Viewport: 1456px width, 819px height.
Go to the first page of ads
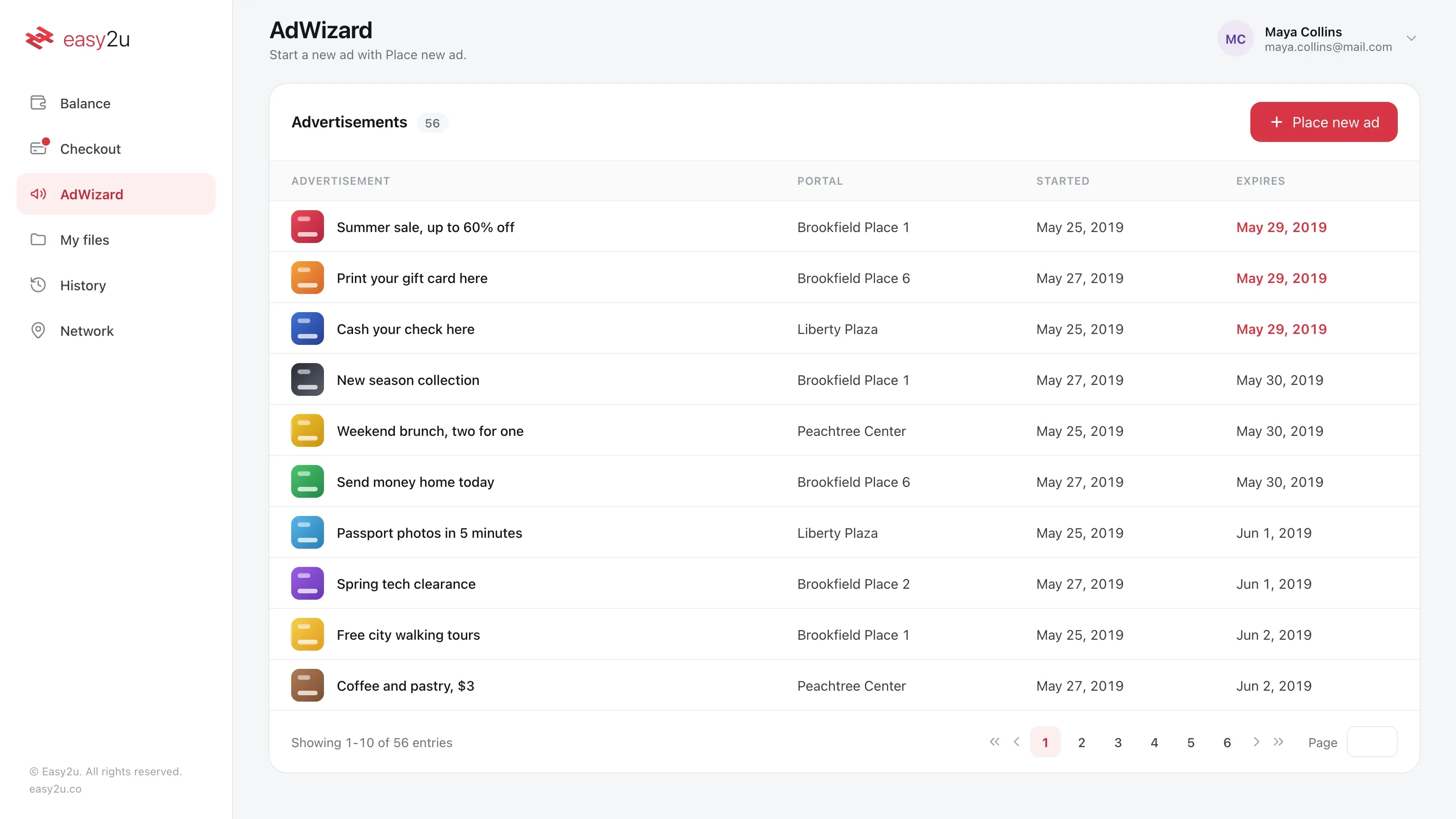tap(994, 742)
